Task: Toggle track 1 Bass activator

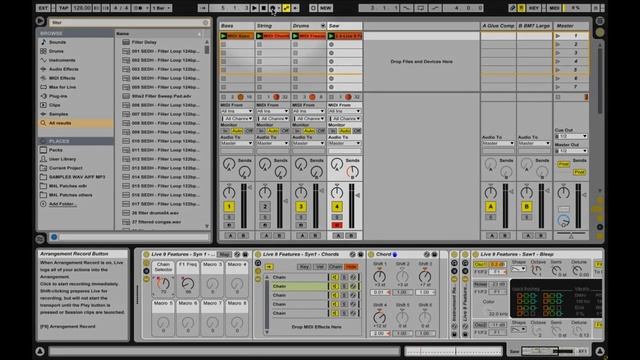Action: [x=229, y=207]
